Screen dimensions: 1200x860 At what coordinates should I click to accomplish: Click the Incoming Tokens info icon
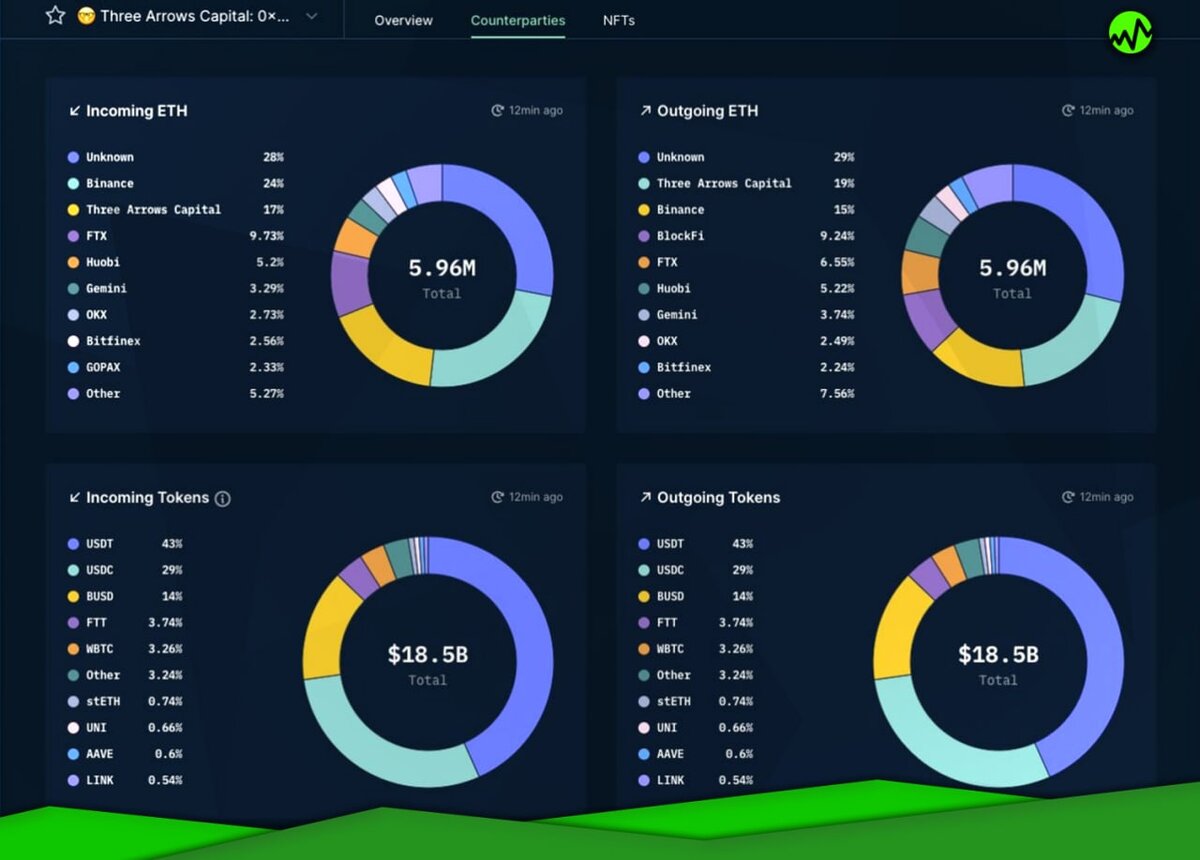(x=223, y=498)
